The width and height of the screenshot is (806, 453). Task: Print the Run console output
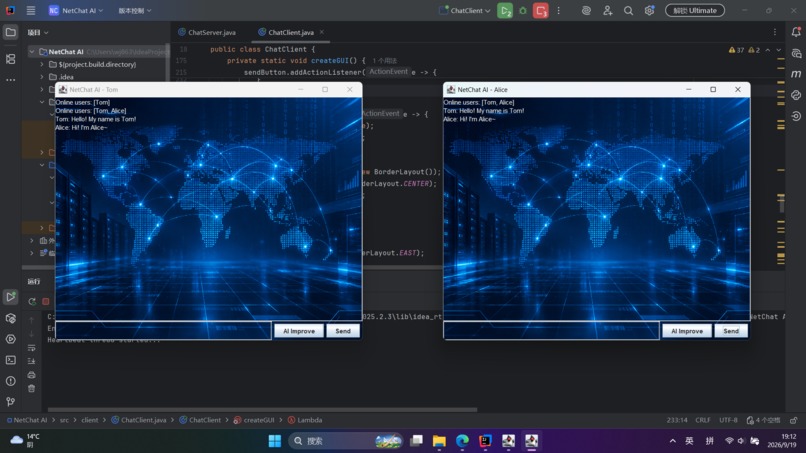(31, 375)
